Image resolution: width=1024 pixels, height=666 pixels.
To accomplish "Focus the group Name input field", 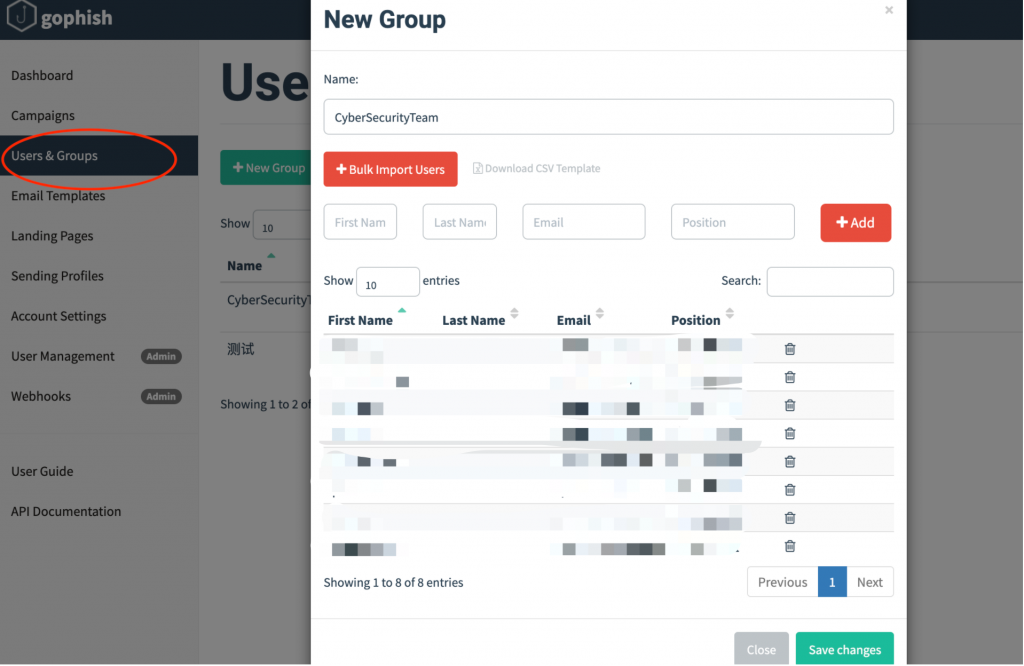I will click(608, 117).
